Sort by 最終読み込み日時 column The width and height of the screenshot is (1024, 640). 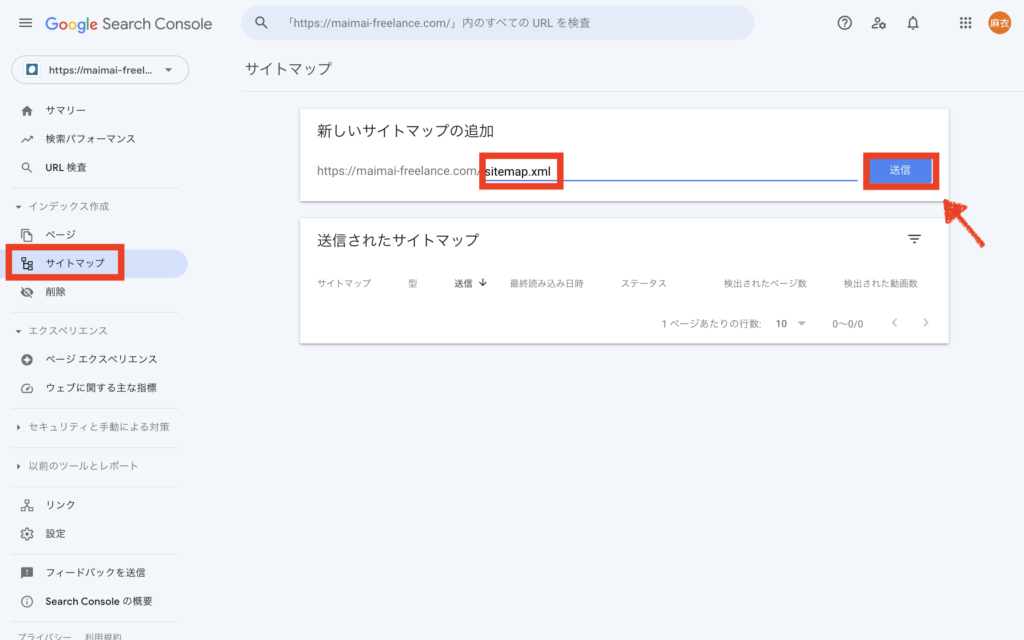point(547,283)
